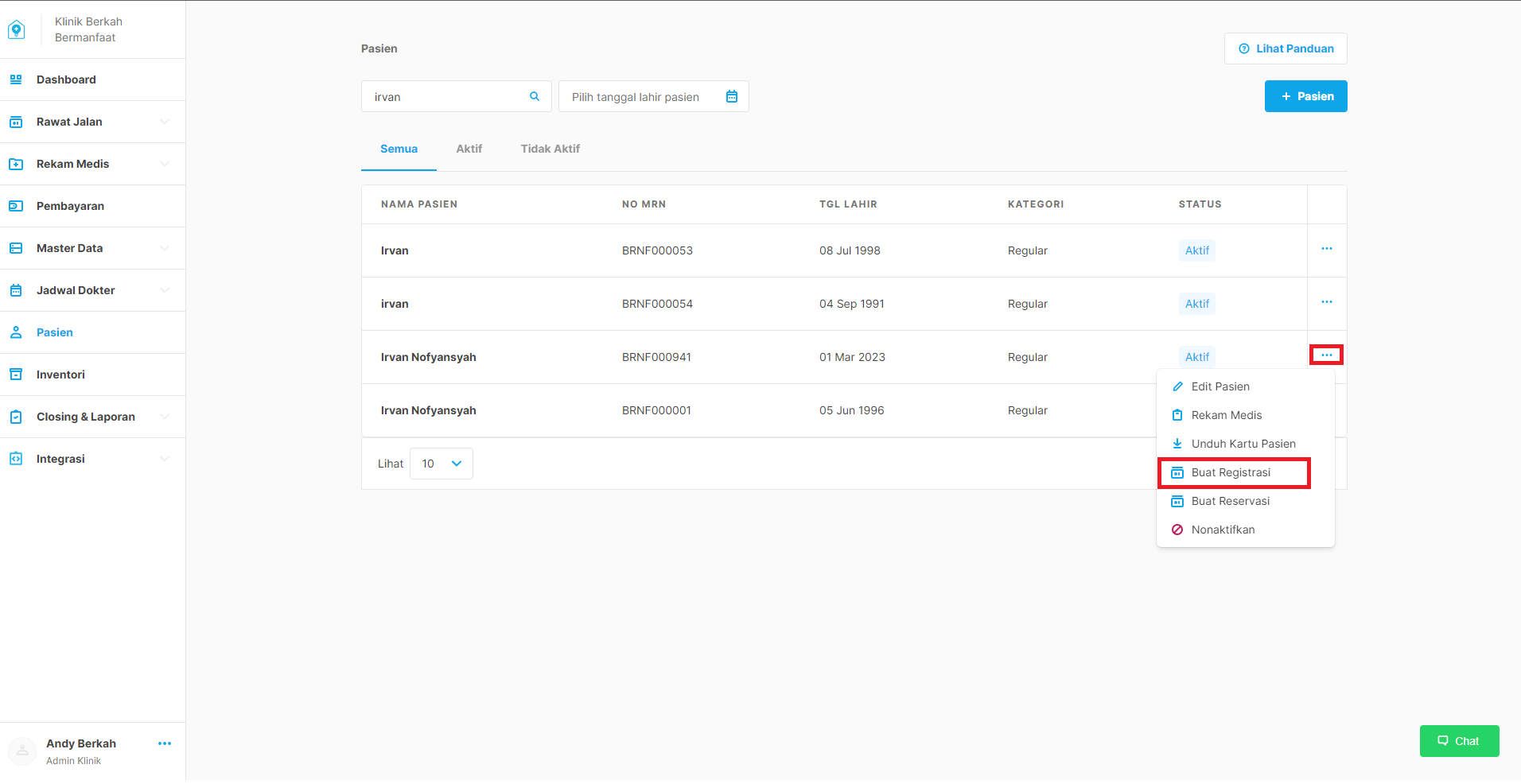Click the Andy Berkah avatar
1521x784 pixels.
pos(22,751)
